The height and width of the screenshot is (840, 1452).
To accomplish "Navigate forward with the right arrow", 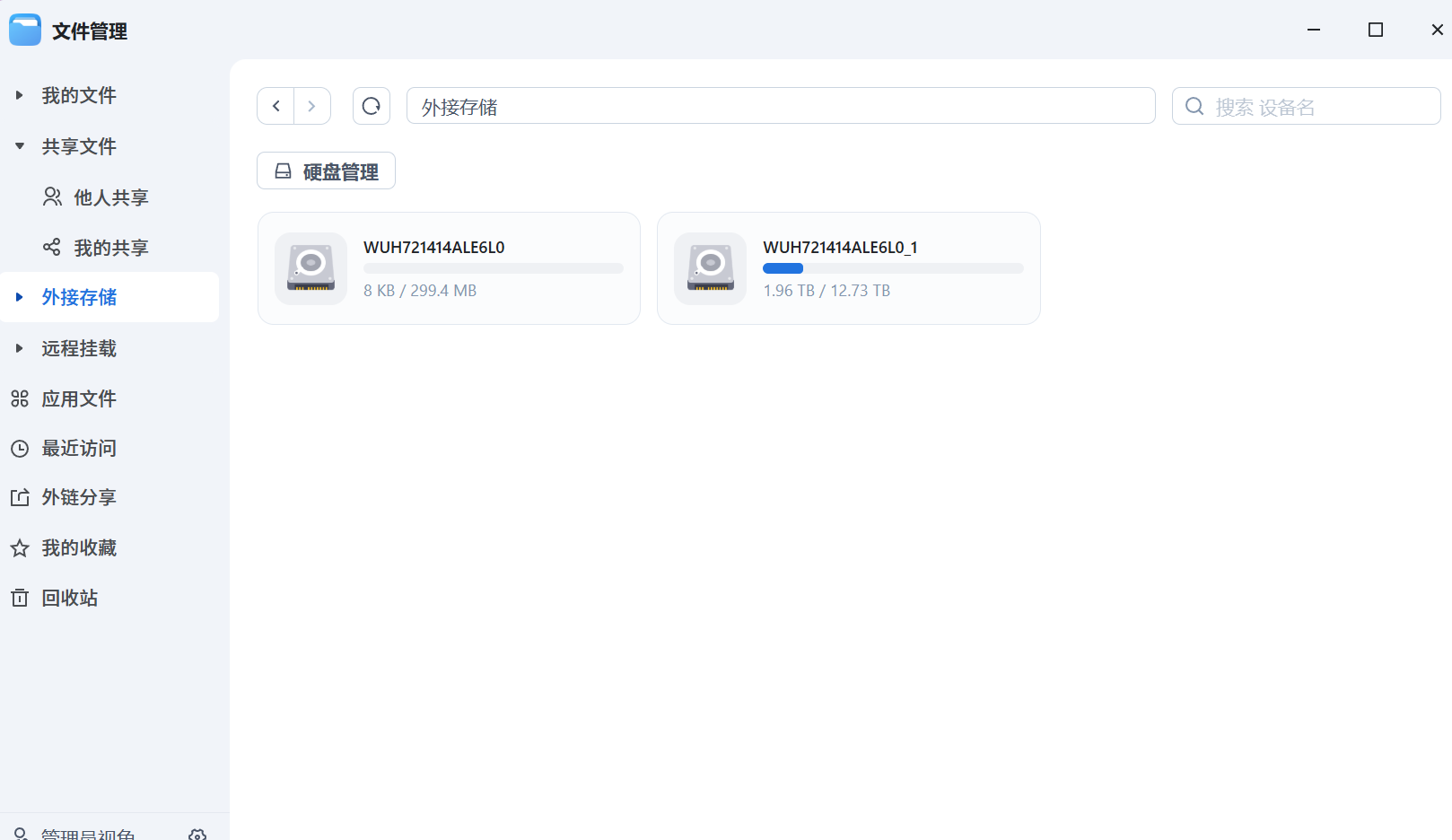I will pyautogui.click(x=311, y=106).
